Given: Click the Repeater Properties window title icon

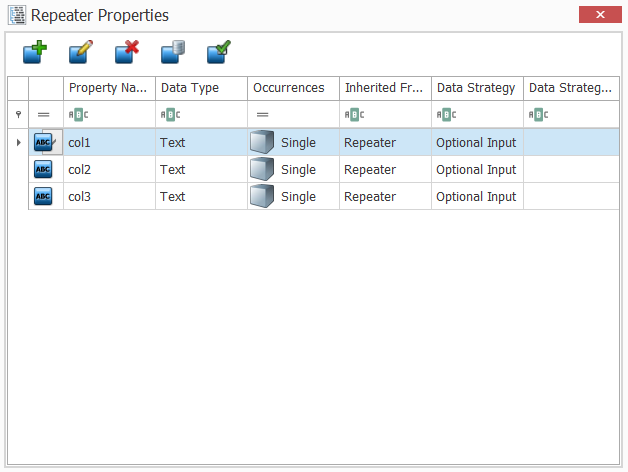Looking at the screenshot, I should 17,15.
